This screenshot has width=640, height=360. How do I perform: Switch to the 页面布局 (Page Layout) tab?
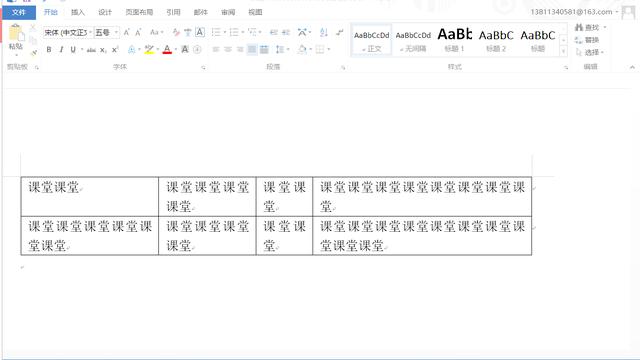[139, 12]
